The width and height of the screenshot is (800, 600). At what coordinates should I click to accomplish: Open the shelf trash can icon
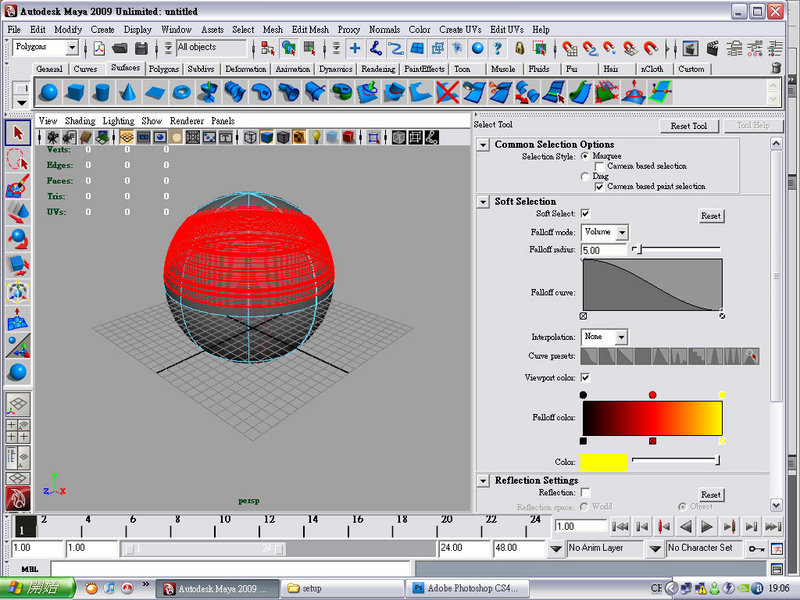coord(776,68)
